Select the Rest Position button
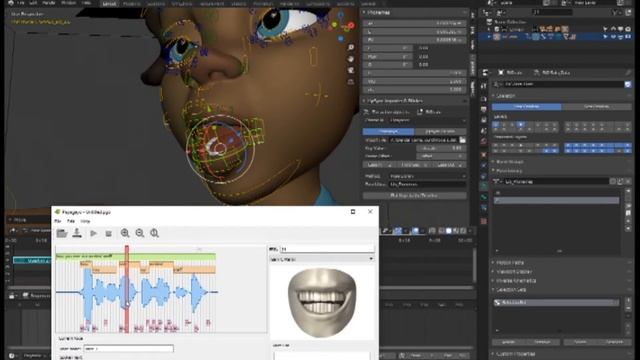The height and width of the screenshot is (360, 640). (596, 107)
